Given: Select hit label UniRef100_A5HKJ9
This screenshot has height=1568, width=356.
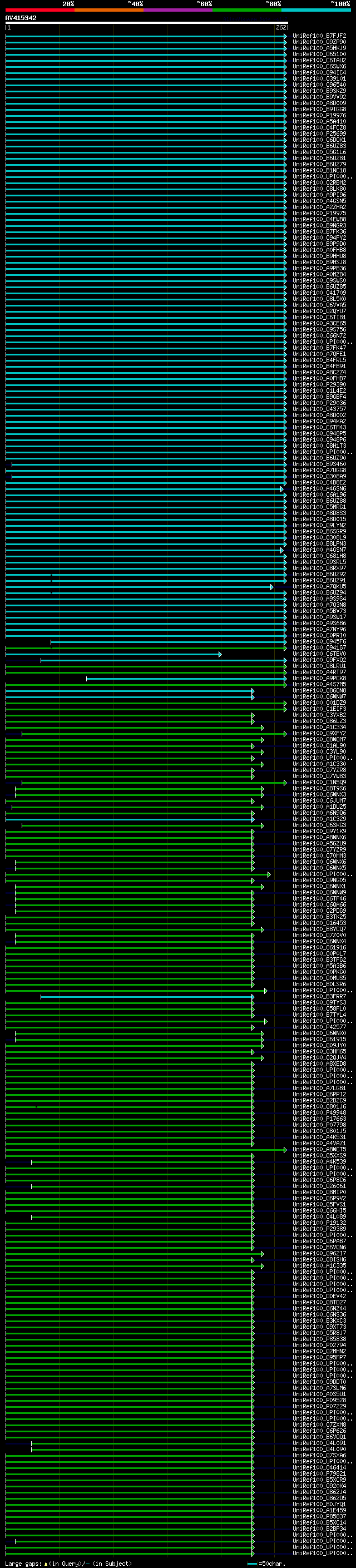Looking at the screenshot, I should click(x=319, y=48).
